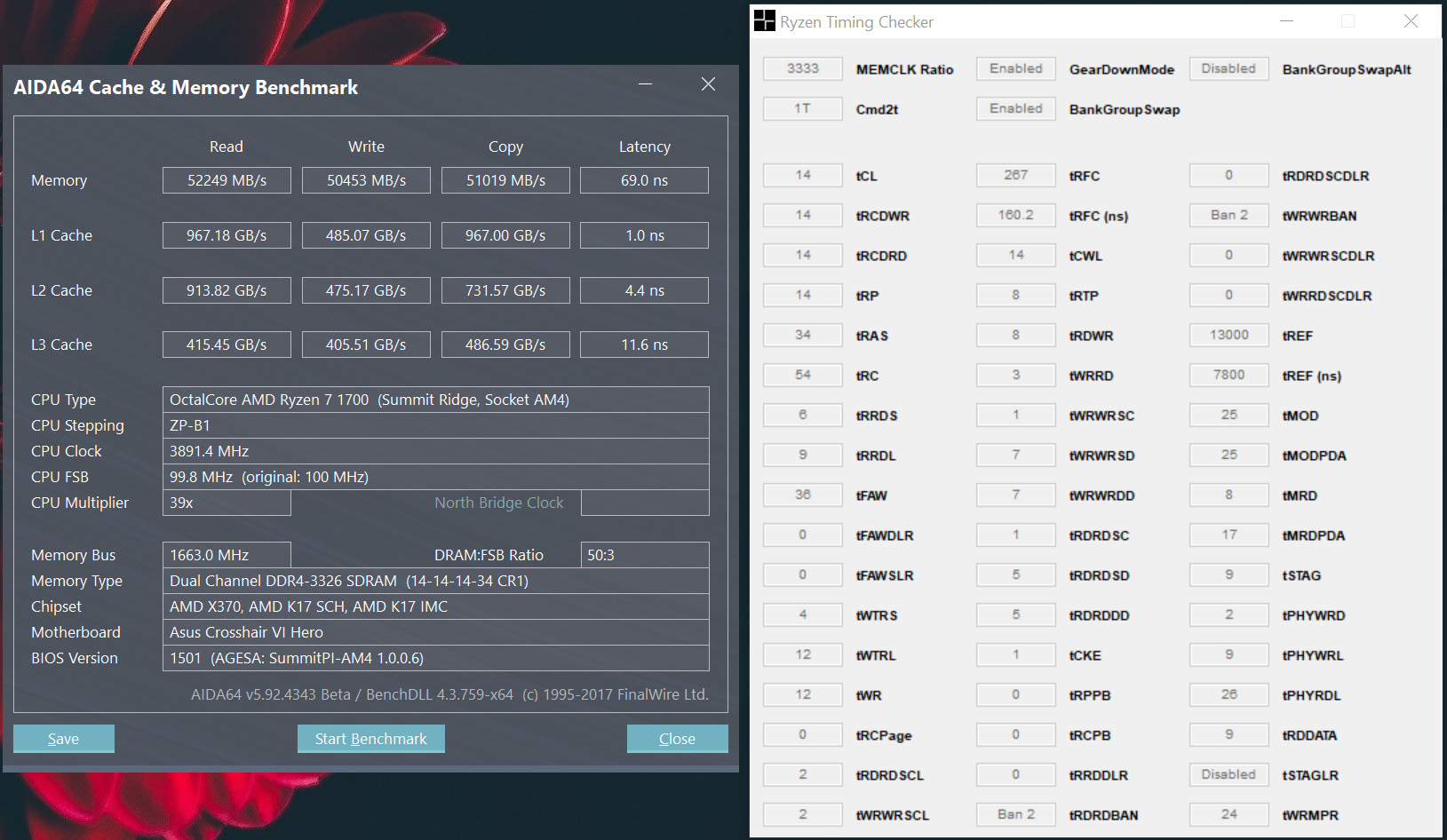1447x840 pixels.
Task: Click the Memory Bus value 1663.0 MHz
Action: point(227,555)
